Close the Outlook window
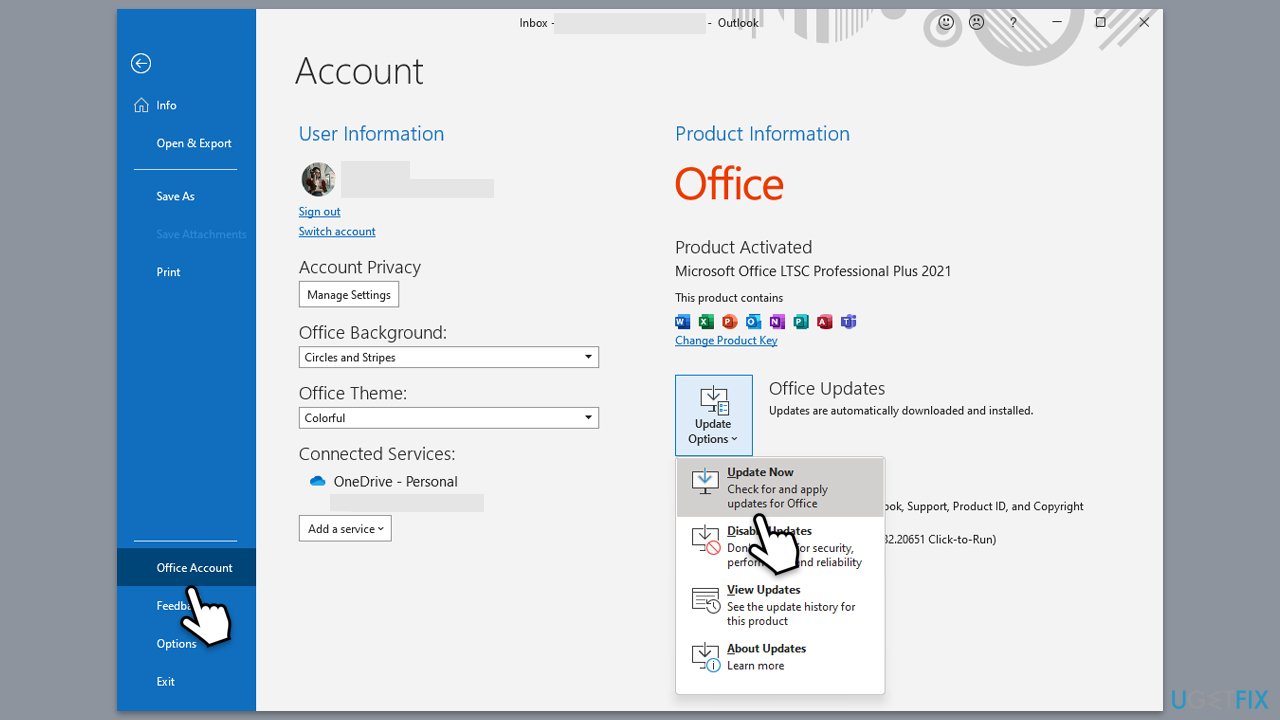The height and width of the screenshot is (720, 1280). tap(1144, 22)
